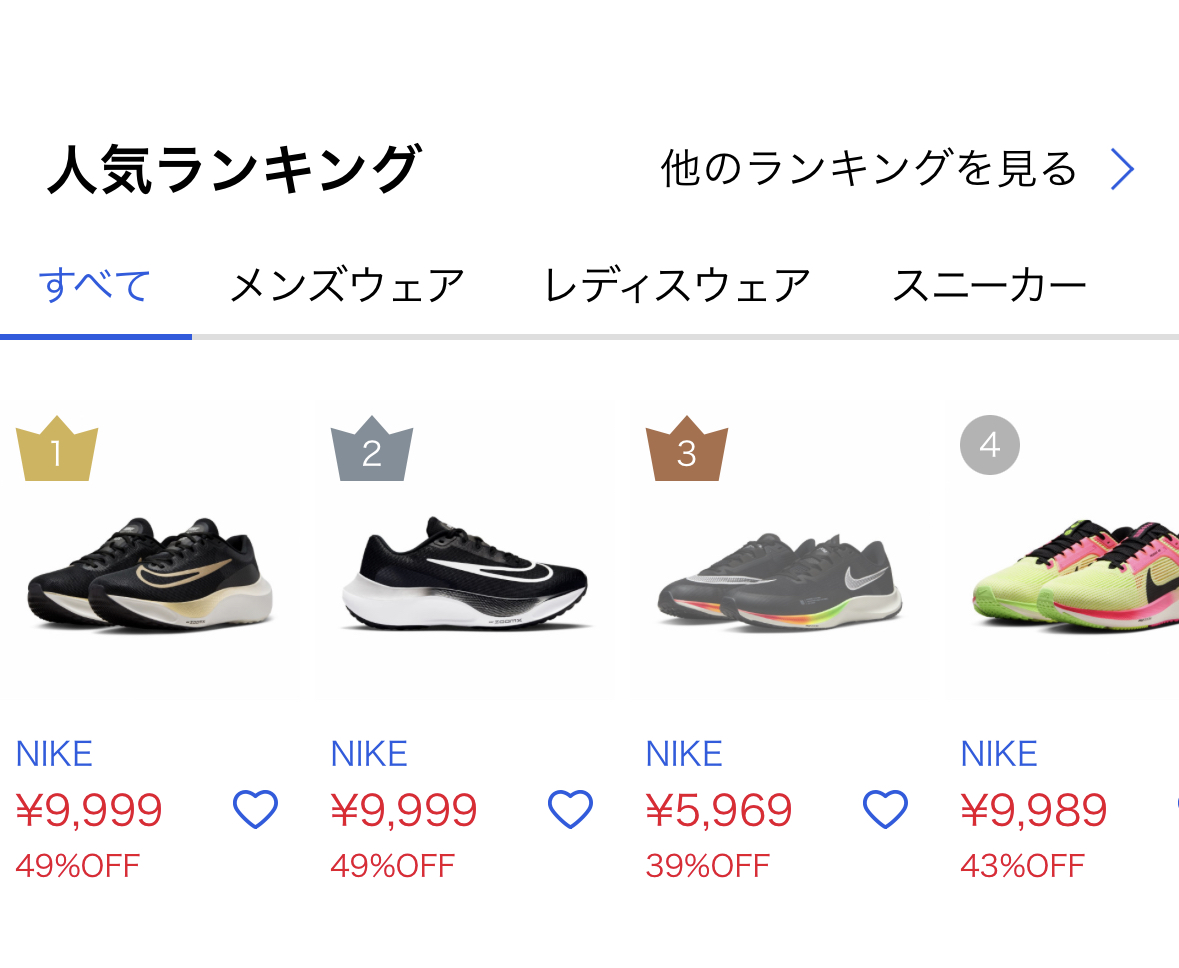Viewport: 1179px width, 968px height.
Task: Click the NIKE brand link under rank 3
Action: 684,754
